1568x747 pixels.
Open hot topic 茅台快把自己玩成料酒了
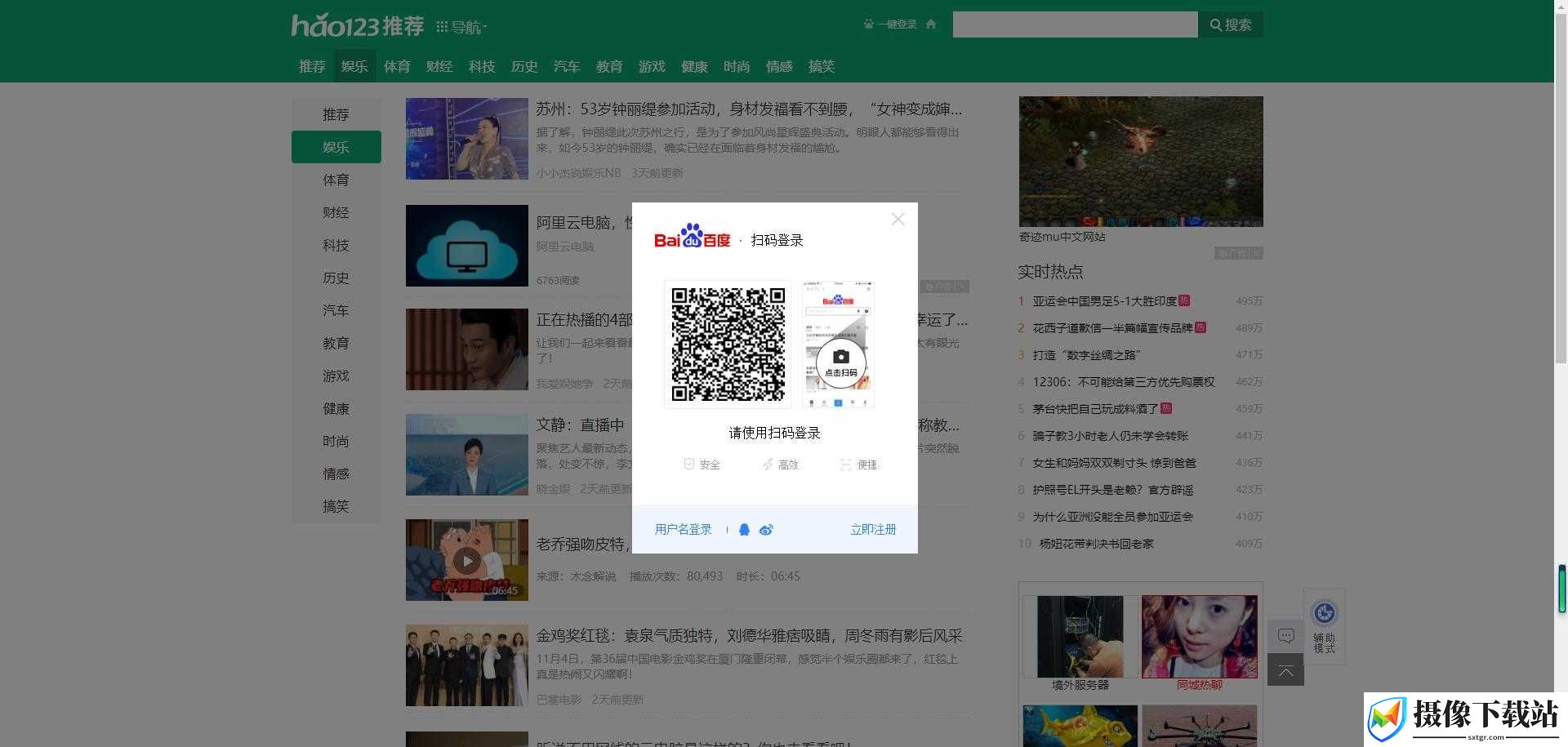coord(1095,409)
